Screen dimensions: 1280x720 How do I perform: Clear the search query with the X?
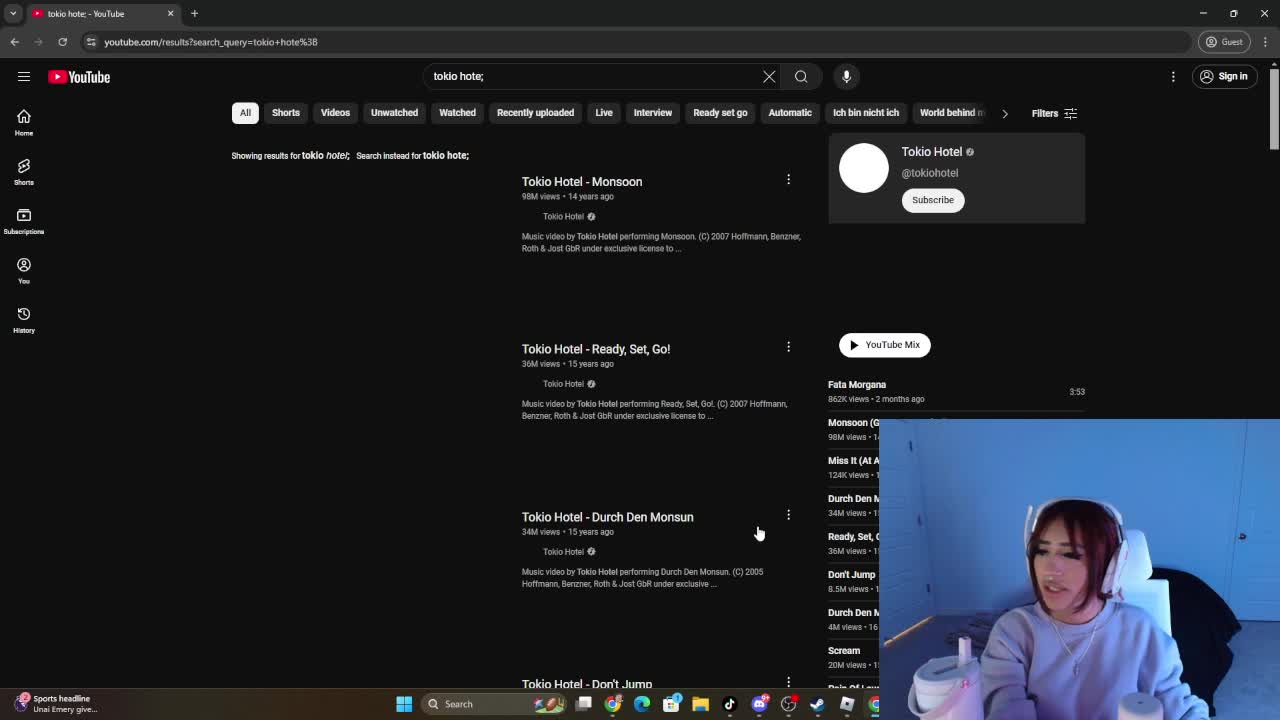tap(769, 76)
